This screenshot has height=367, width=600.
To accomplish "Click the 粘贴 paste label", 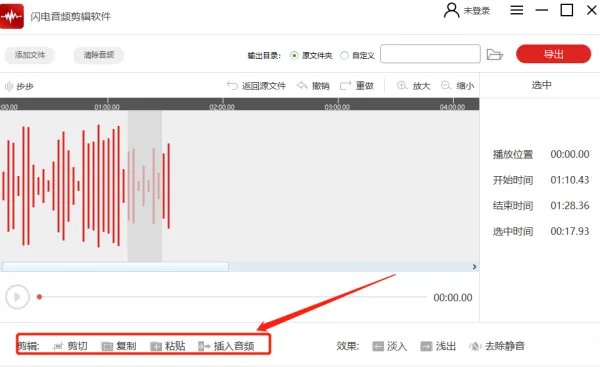I will tap(175, 346).
